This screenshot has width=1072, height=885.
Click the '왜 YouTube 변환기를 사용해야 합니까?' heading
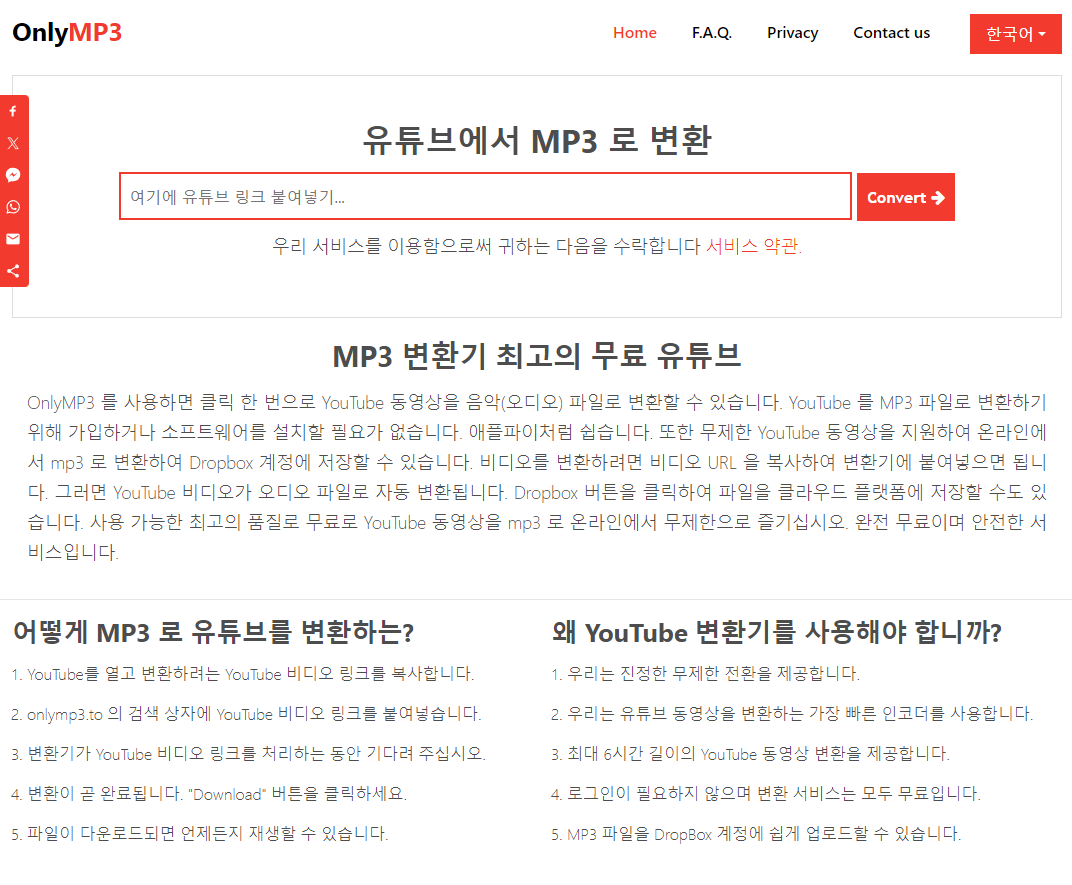[x=776, y=632]
